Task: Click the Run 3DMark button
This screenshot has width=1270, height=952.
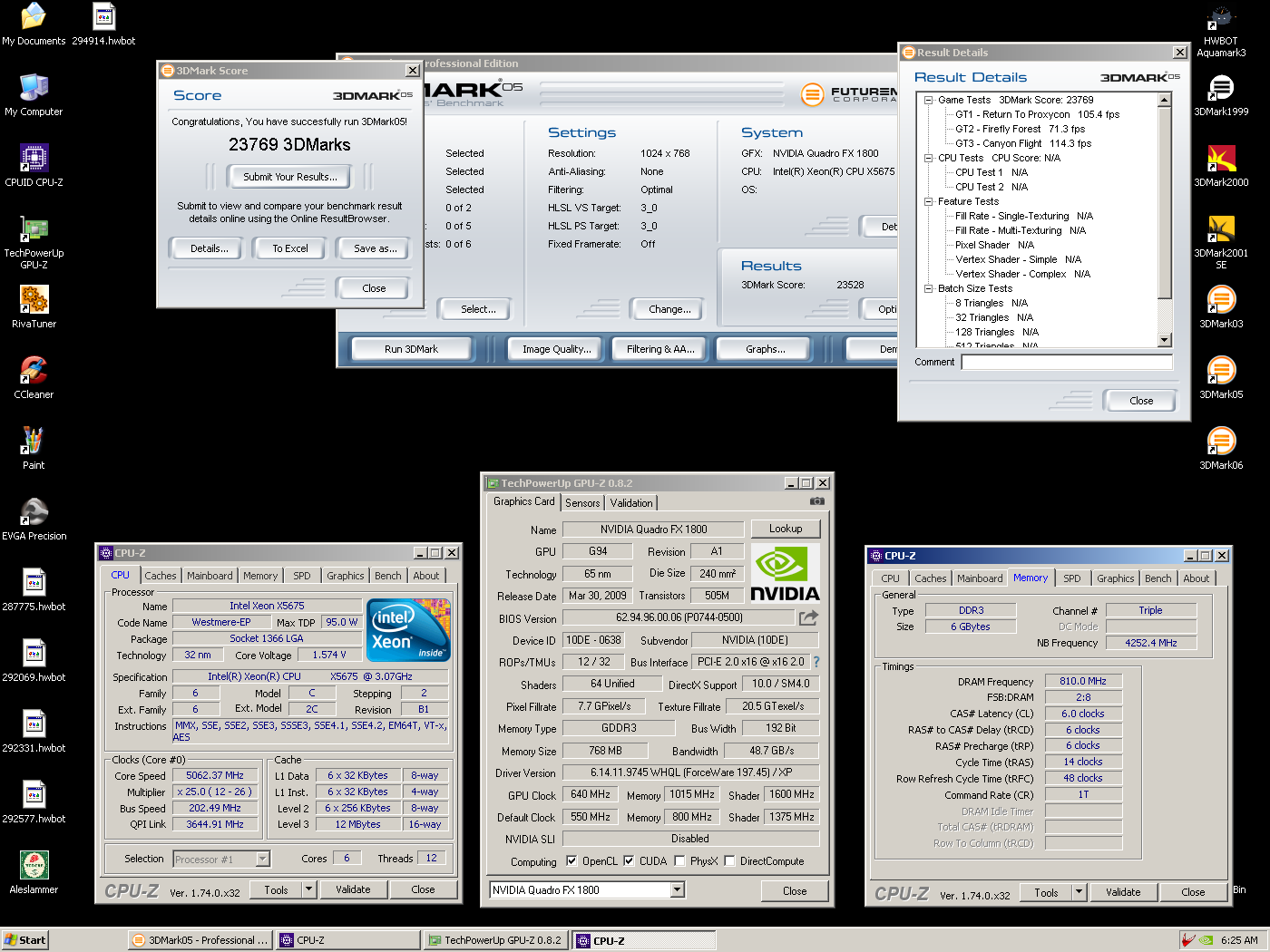Action: [411, 349]
